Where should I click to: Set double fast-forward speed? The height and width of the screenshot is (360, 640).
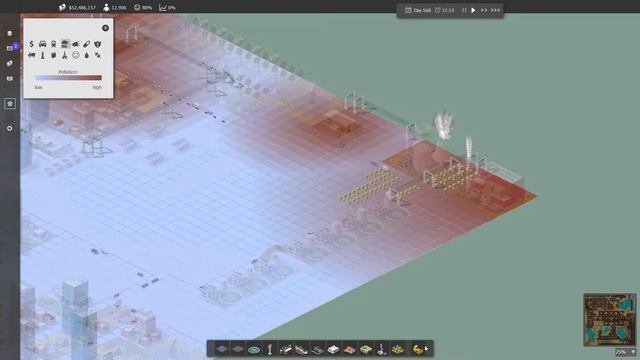[x=484, y=10]
